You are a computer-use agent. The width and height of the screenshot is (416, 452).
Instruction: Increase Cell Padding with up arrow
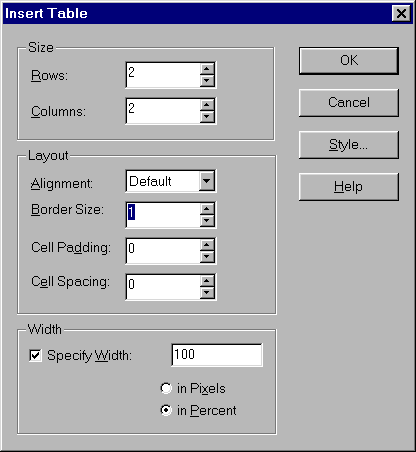tap(207, 245)
